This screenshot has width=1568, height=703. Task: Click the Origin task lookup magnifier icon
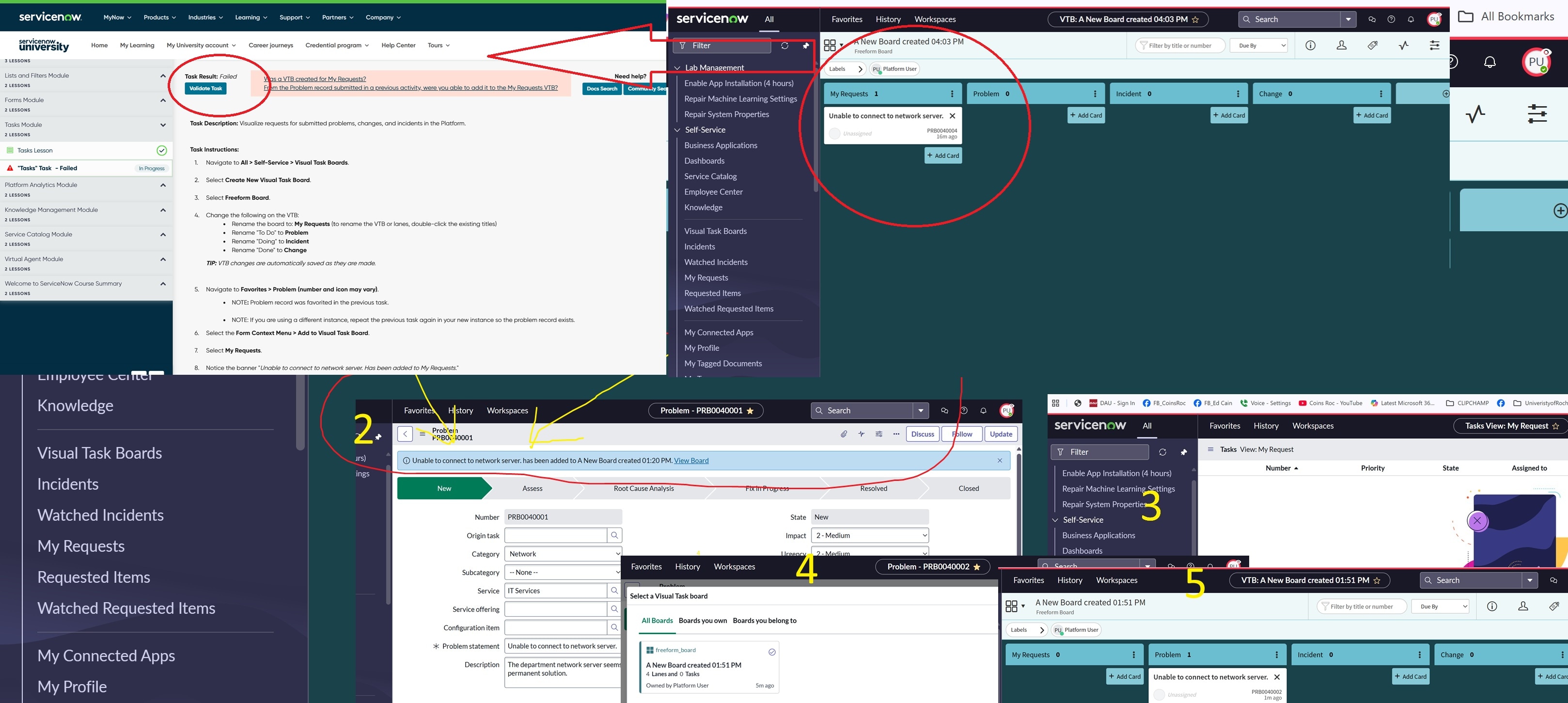point(615,535)
